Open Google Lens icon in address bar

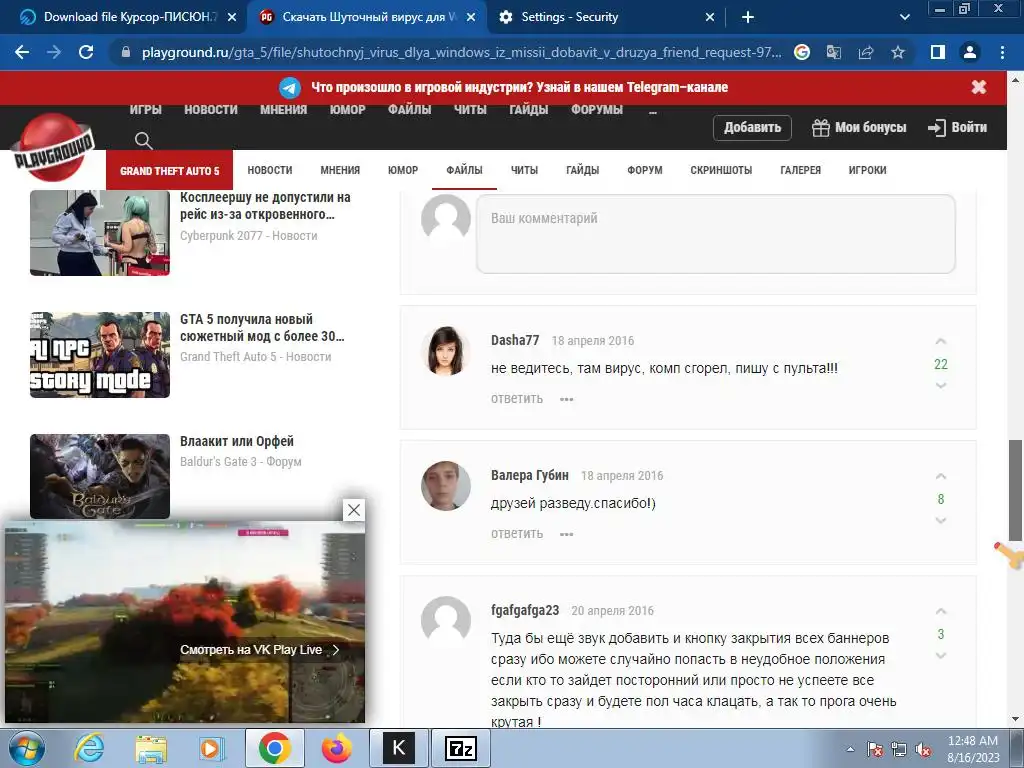click(802, 52)
